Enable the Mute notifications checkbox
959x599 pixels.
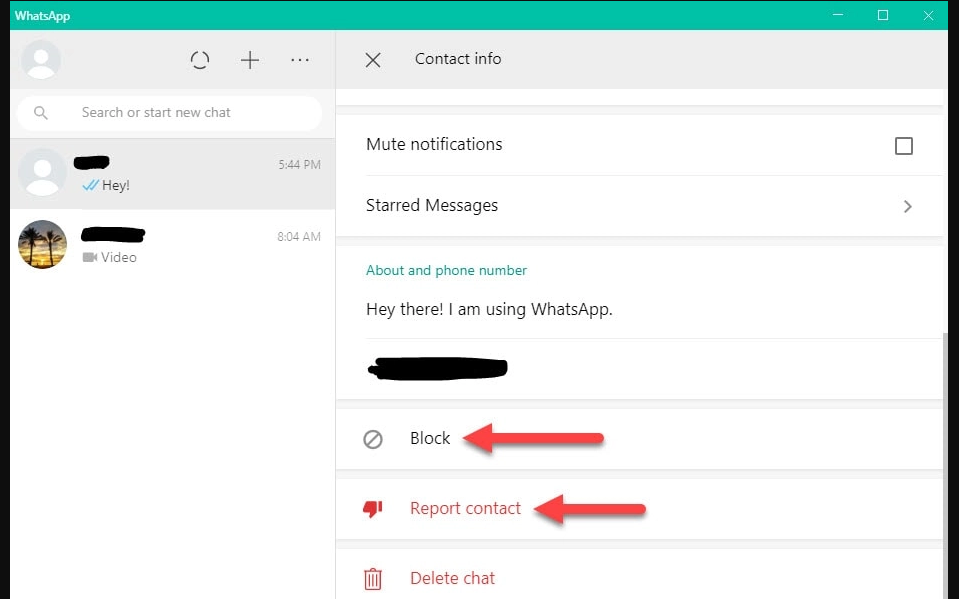[x=904, y=146]
